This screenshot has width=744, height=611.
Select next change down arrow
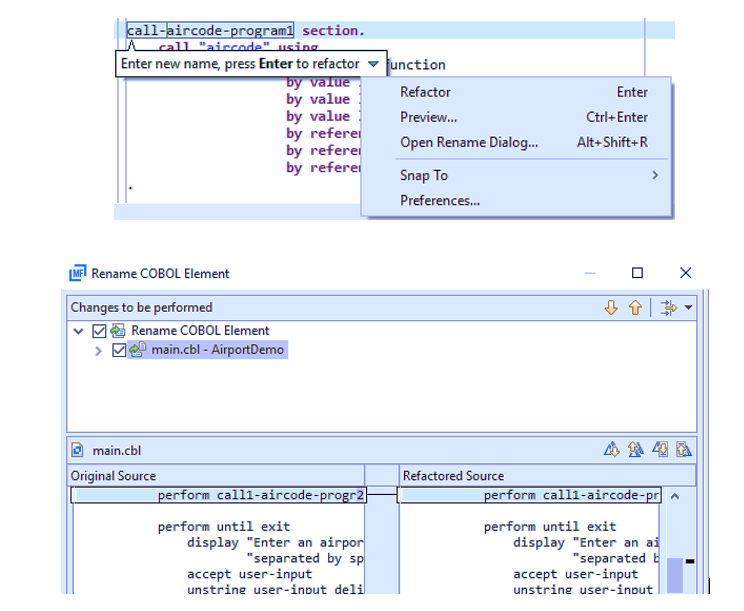pyautogui.click(x=611, y=307)
